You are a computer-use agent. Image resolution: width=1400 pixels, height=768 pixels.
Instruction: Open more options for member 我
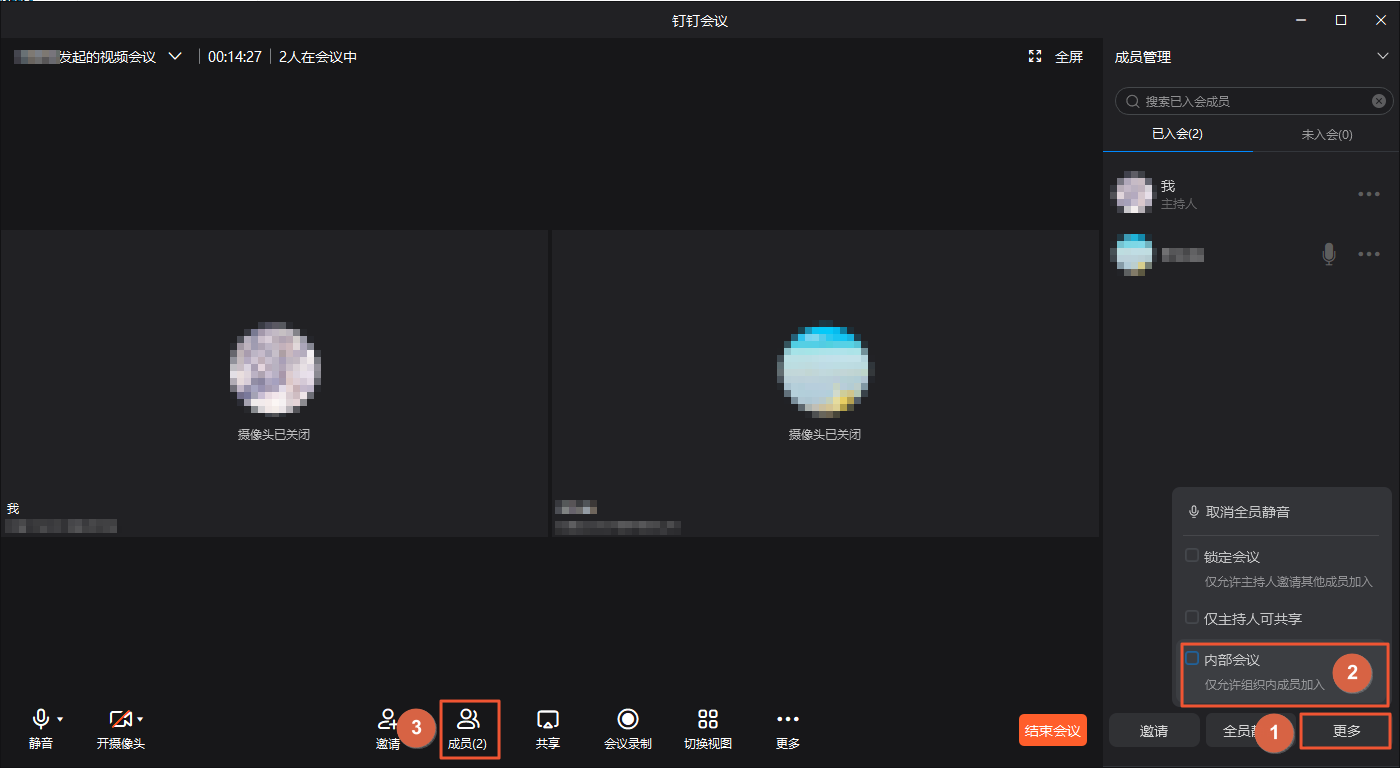[1369, 194]
